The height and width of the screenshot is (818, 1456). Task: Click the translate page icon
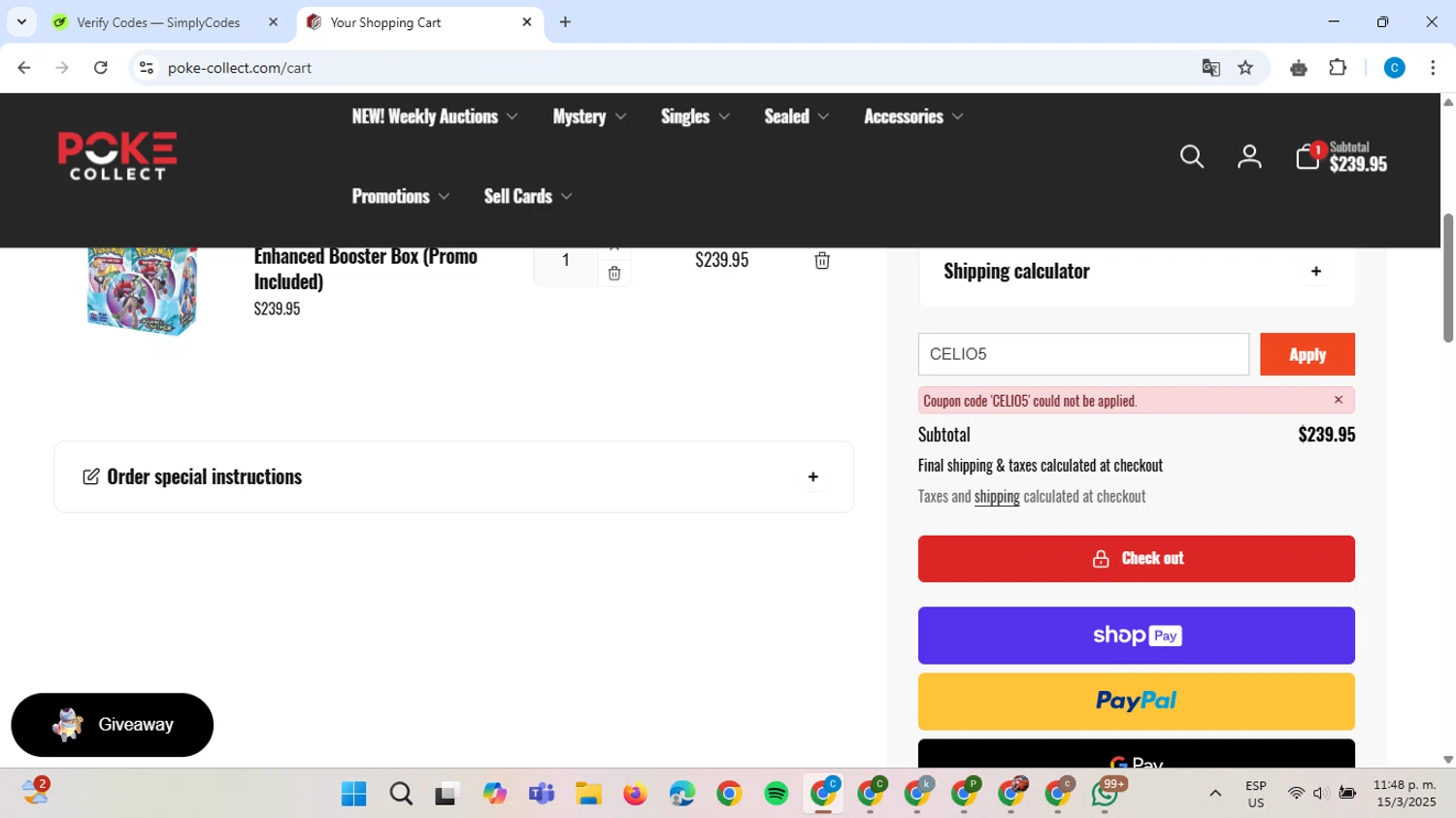(1210, 68)
